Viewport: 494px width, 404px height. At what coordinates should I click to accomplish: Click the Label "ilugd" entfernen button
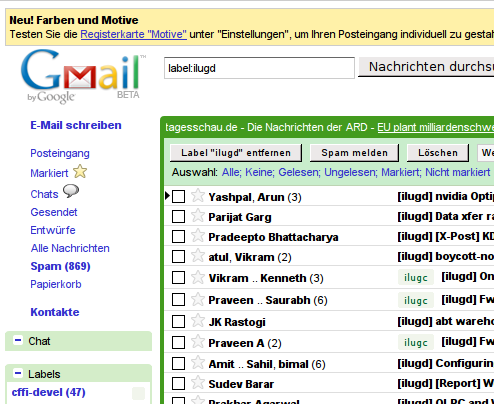click(236, 153)
